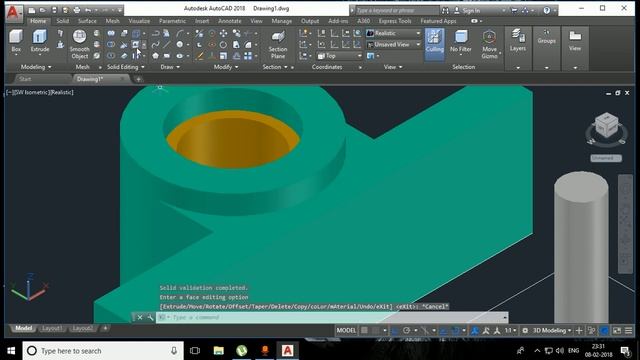Image resolution: width=640 pixels, height=360 pixels.
Task: Click the customize wrench icon on command line
Action: click(150, 317)
